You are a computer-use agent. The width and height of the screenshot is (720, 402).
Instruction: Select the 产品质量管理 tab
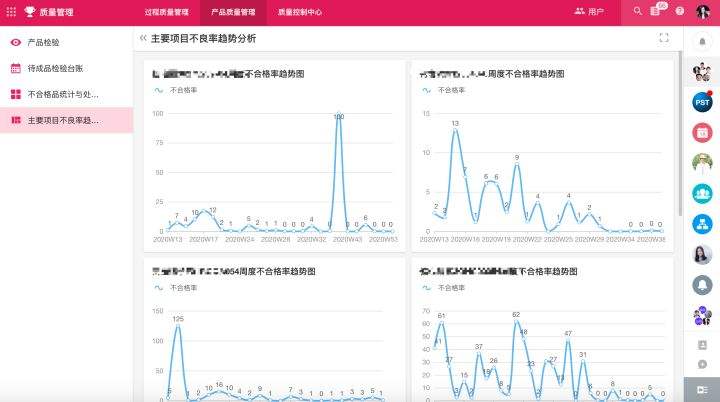pyautogui.click(x=233, y=12)
